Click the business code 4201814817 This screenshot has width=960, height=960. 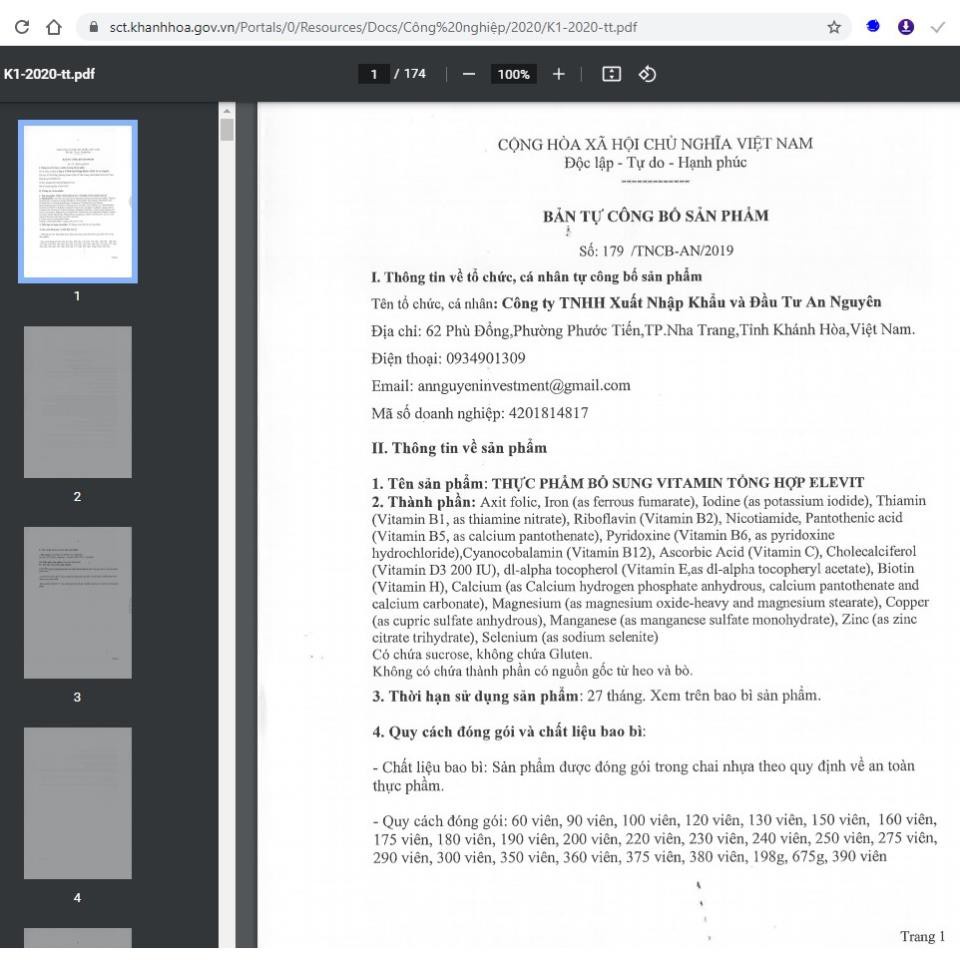549,413
